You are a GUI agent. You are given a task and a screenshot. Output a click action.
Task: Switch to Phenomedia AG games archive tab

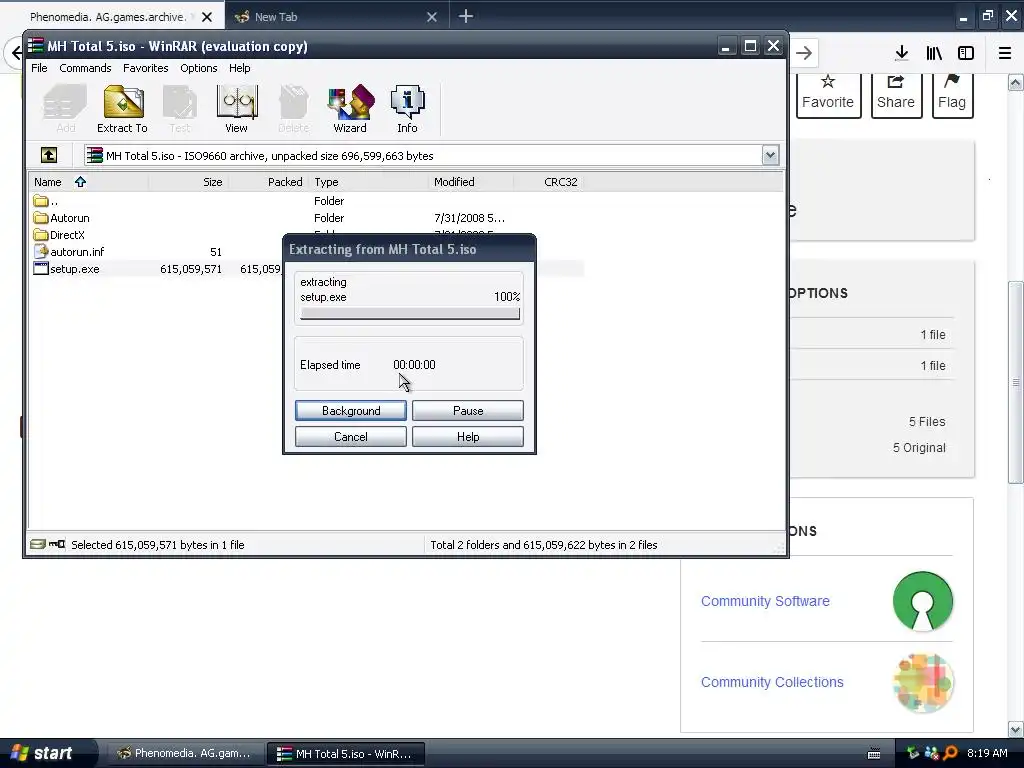pyautogui.click(x=108, y=17)
